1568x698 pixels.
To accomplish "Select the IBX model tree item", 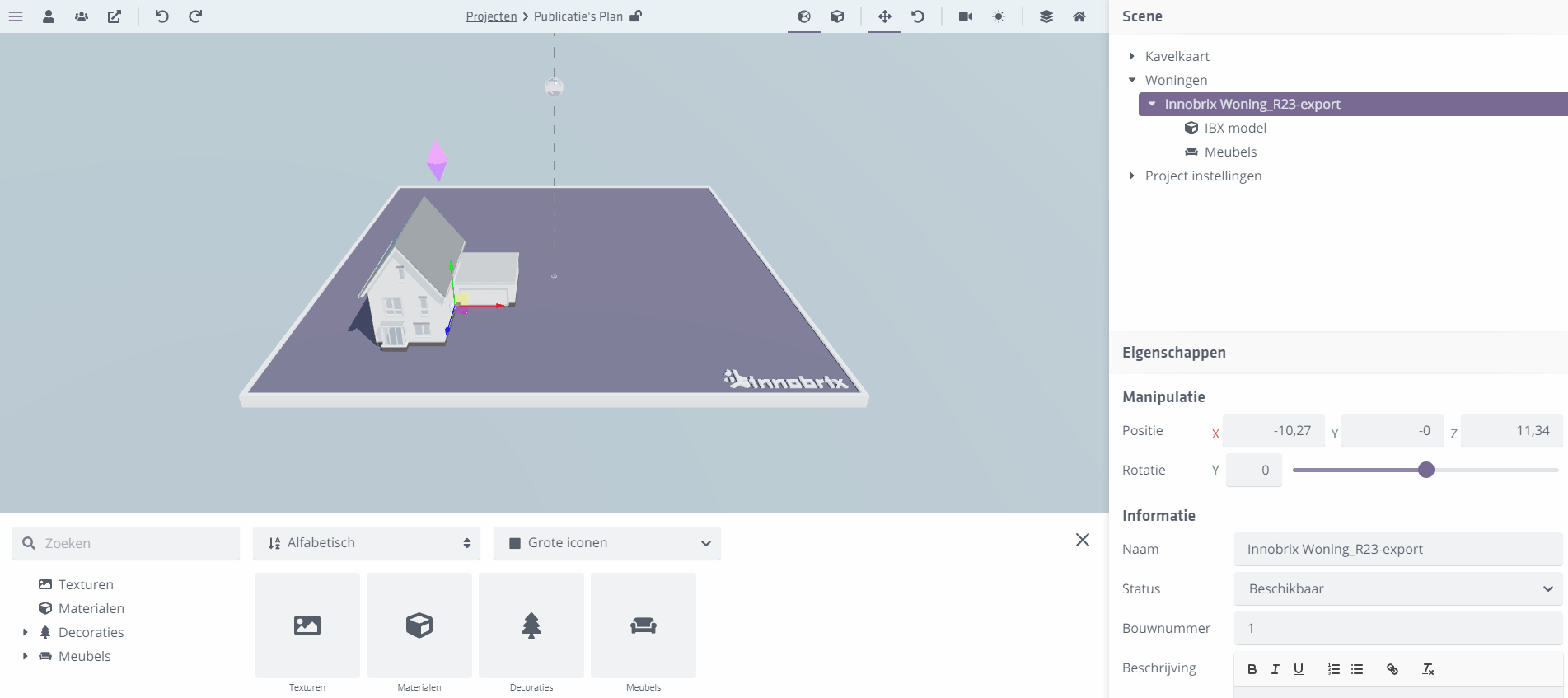I will pyautogui.click(x=1225, y=128).
